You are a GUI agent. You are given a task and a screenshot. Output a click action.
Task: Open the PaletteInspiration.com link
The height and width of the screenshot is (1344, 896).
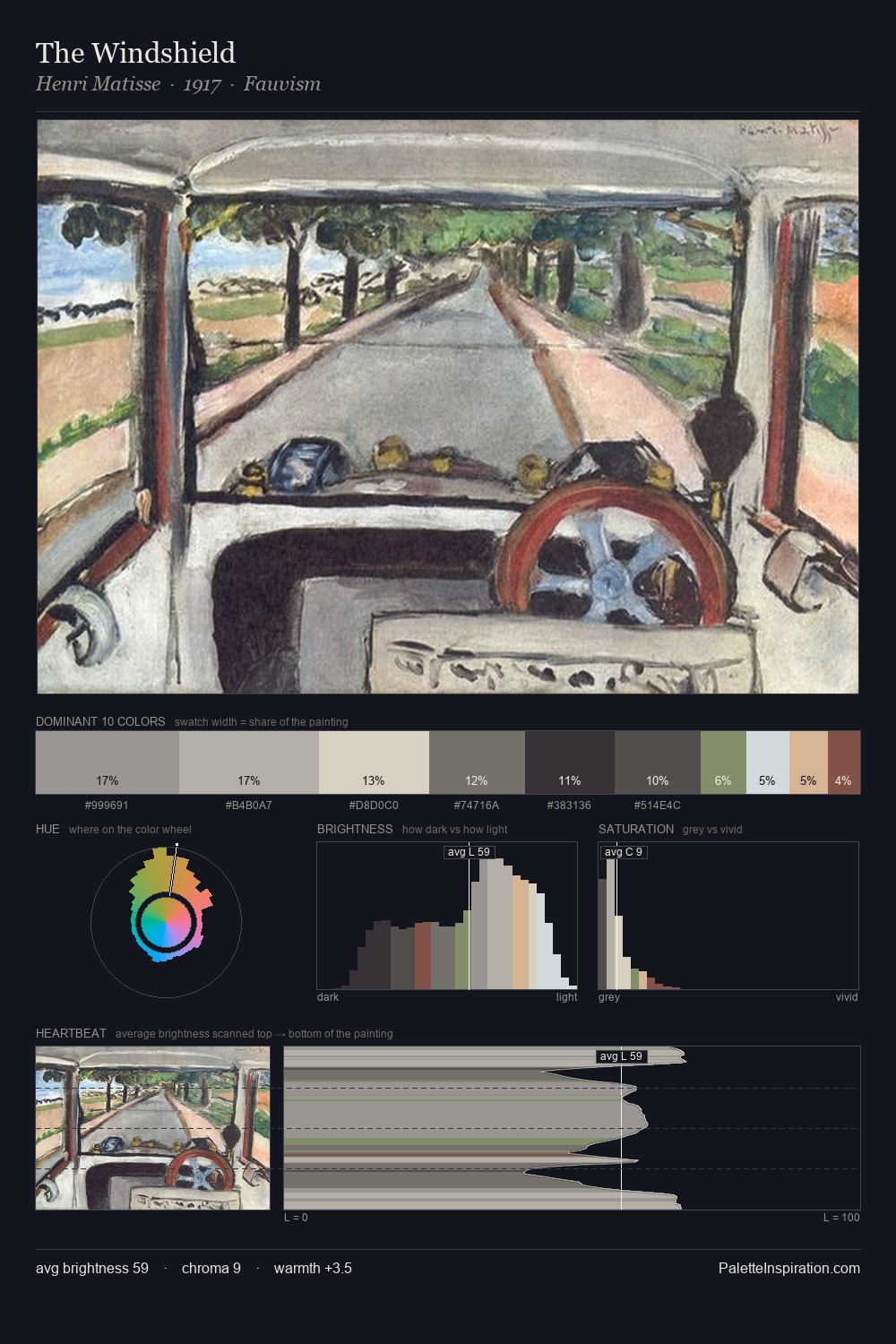coord(789,1269)
